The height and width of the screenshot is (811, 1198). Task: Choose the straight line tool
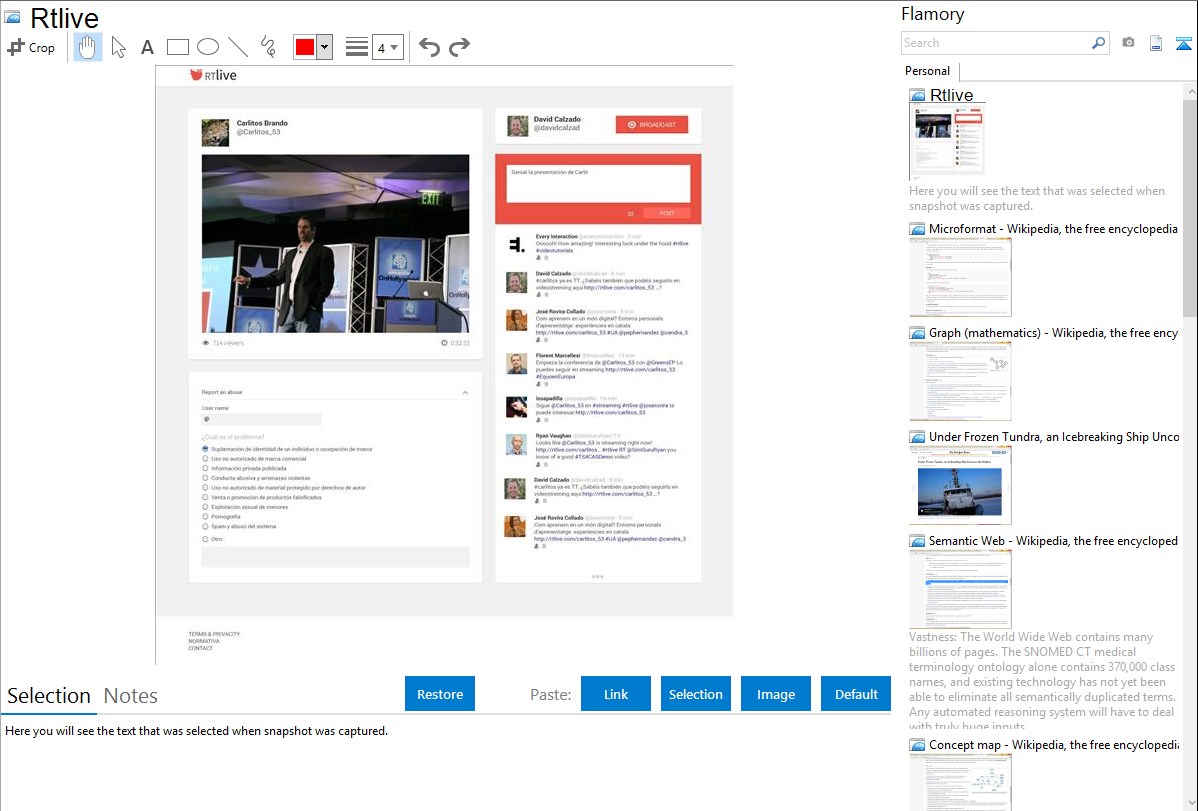[x=238, y=47]
